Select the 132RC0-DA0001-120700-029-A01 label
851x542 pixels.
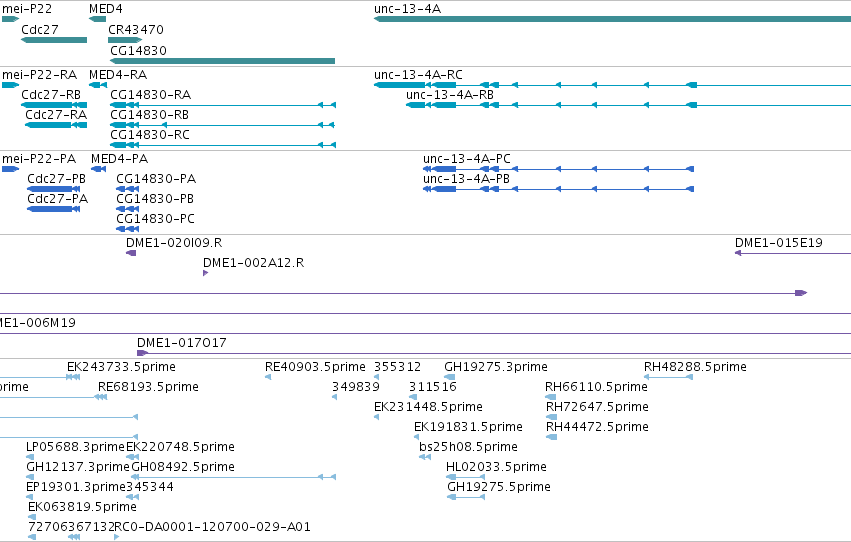coord(205,527)
